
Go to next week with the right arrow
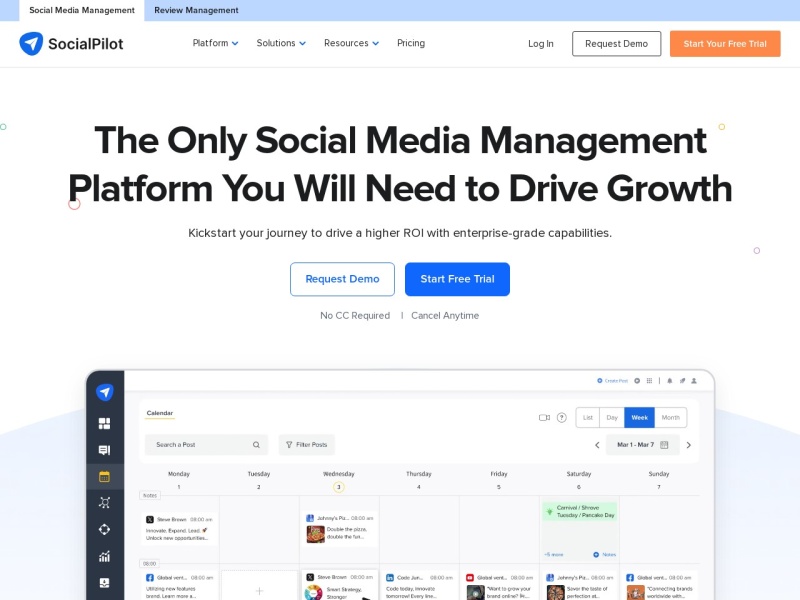coord(689,445)
